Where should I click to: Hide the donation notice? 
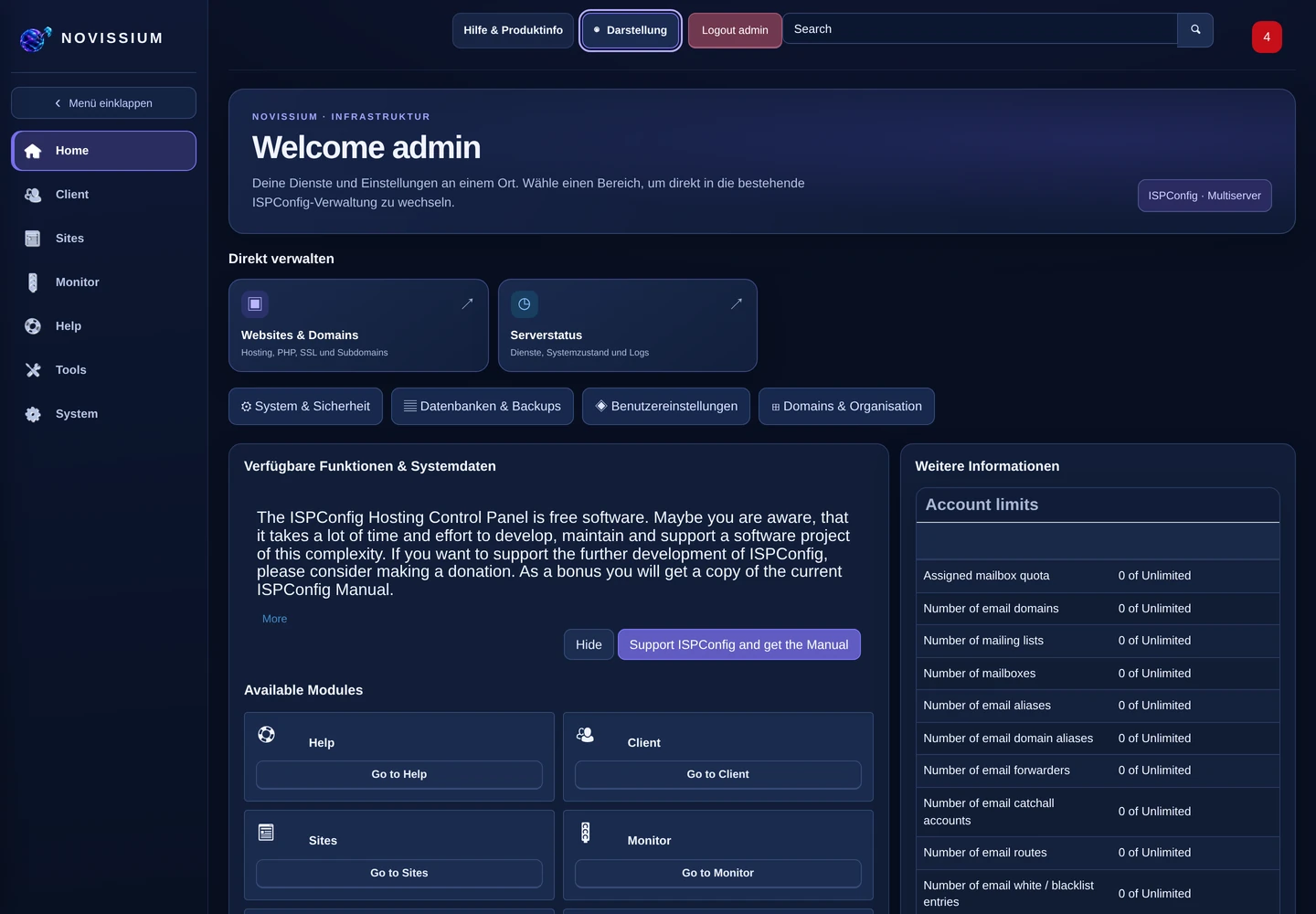pos(589,644)
